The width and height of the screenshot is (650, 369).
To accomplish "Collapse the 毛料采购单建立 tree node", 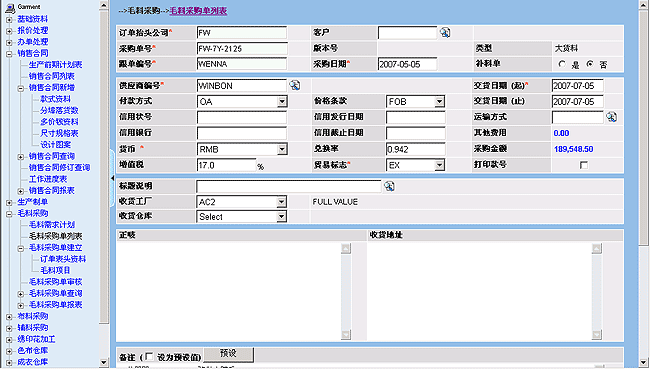I will pyautogui.click(x=21, y=248).
